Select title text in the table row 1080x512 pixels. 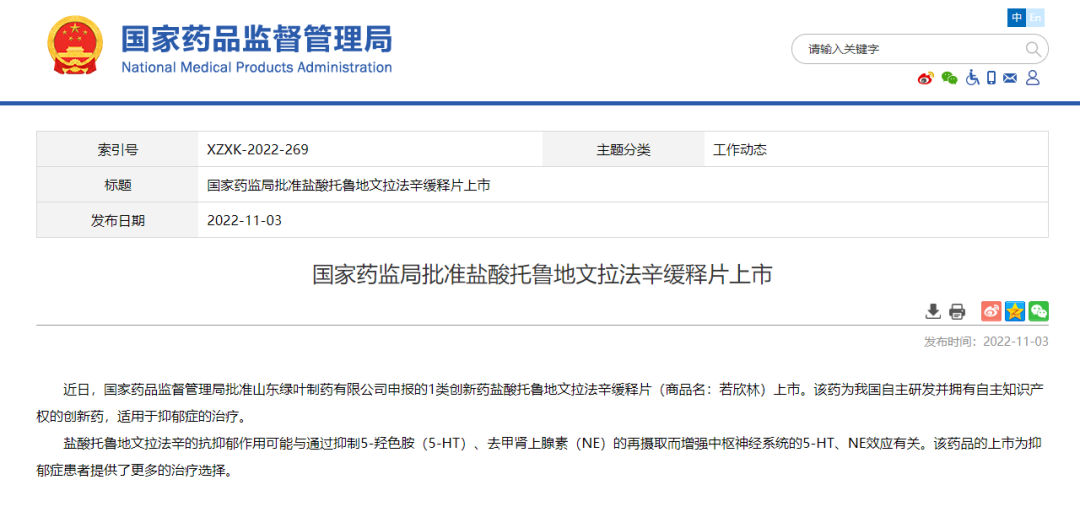349,185
